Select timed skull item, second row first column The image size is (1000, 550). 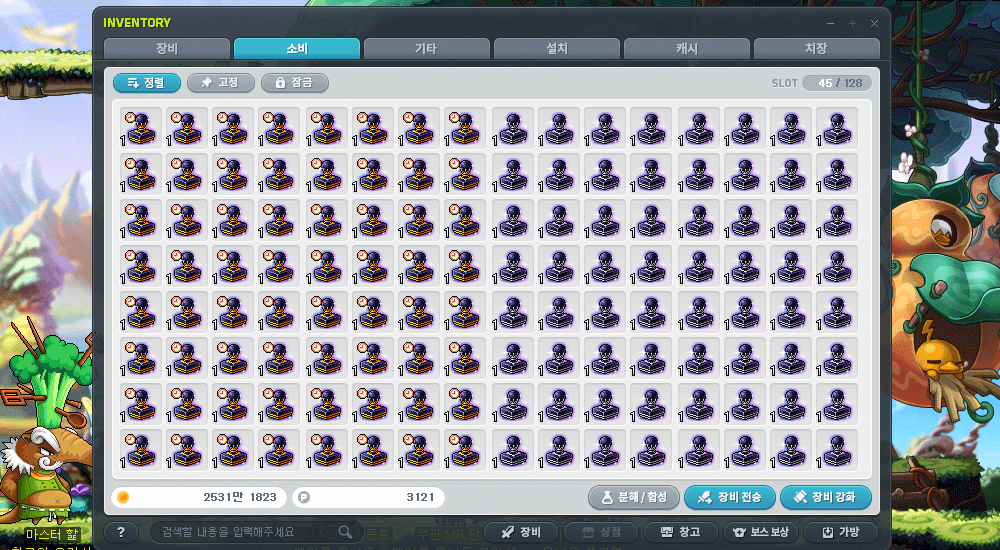[x=141, y=174]
